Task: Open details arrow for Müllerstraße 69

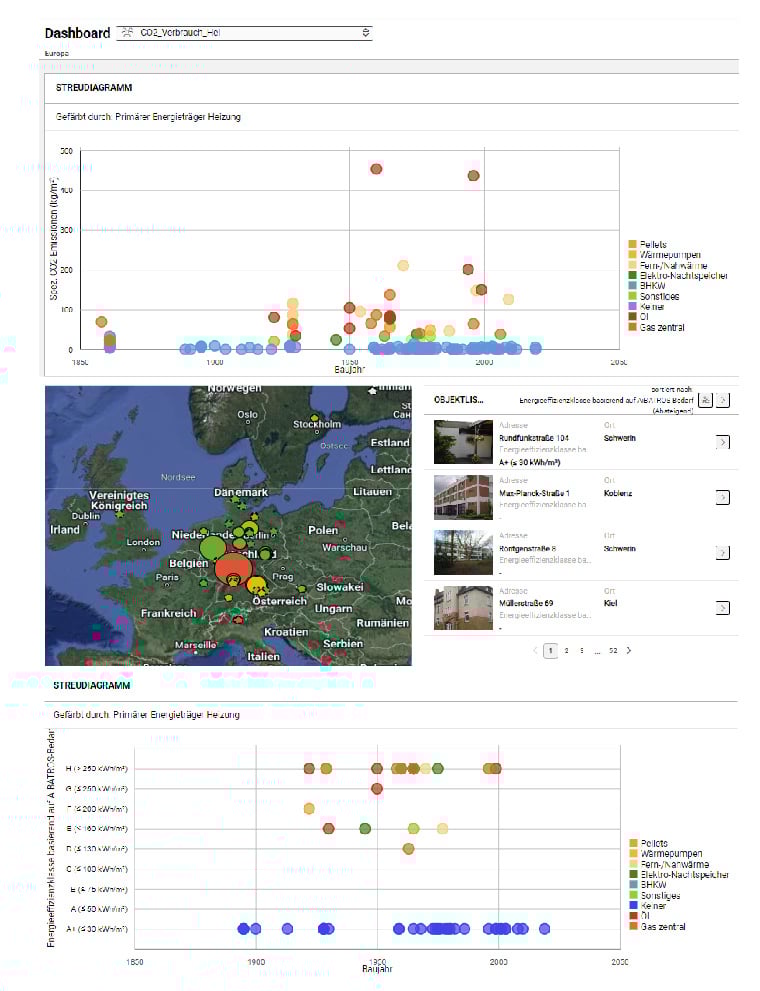Action: click(x=723, y=608)
